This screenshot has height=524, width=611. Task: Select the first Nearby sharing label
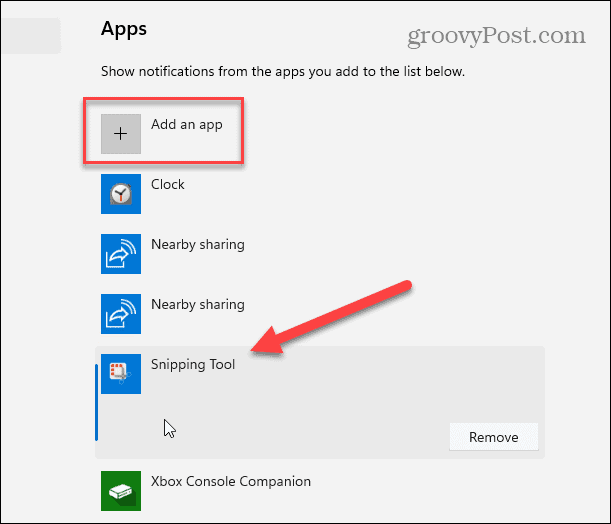coord(197,244)
